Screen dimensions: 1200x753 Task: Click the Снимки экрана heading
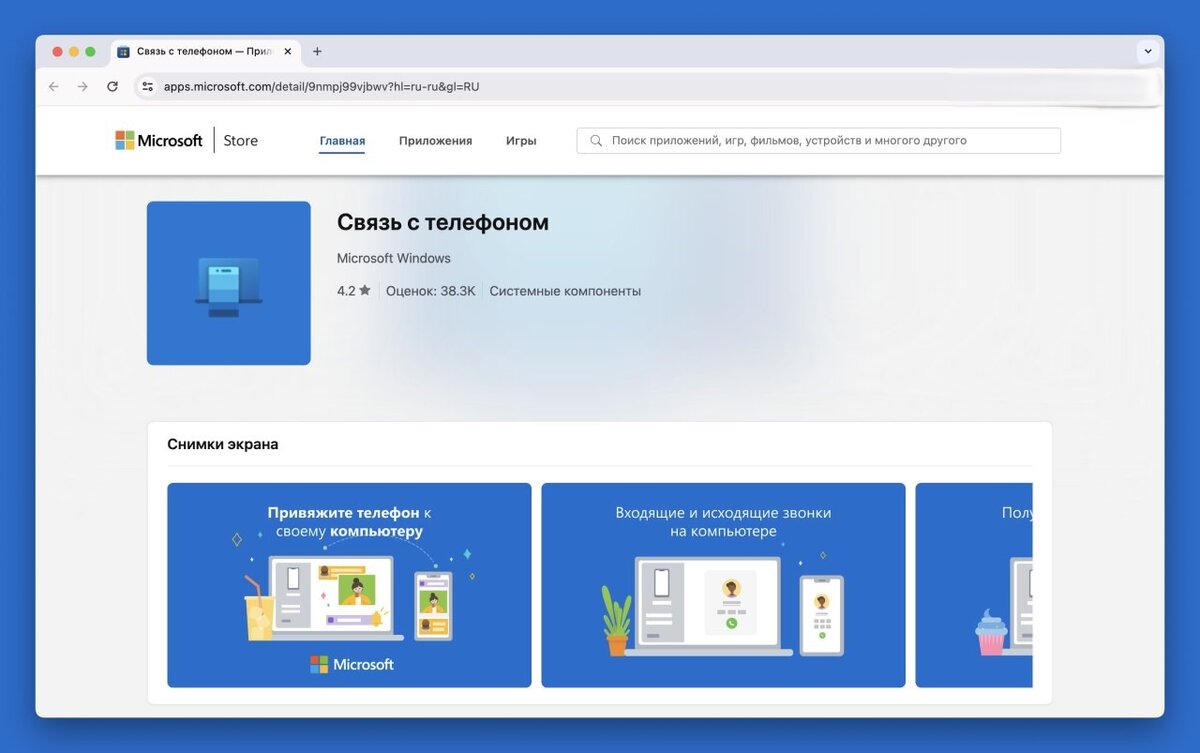pos(223,444)
